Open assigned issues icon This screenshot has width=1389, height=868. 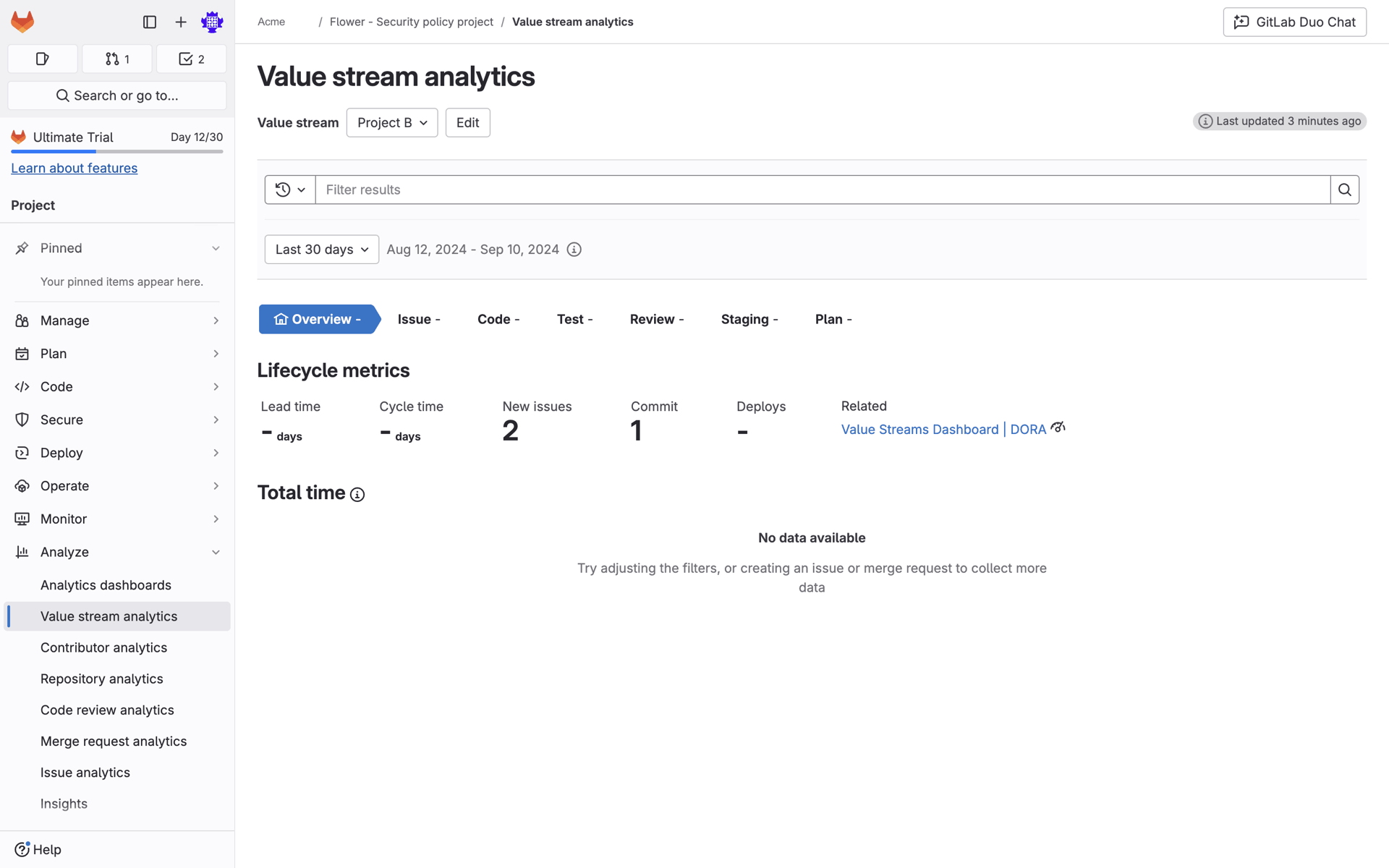click(43, 59)
